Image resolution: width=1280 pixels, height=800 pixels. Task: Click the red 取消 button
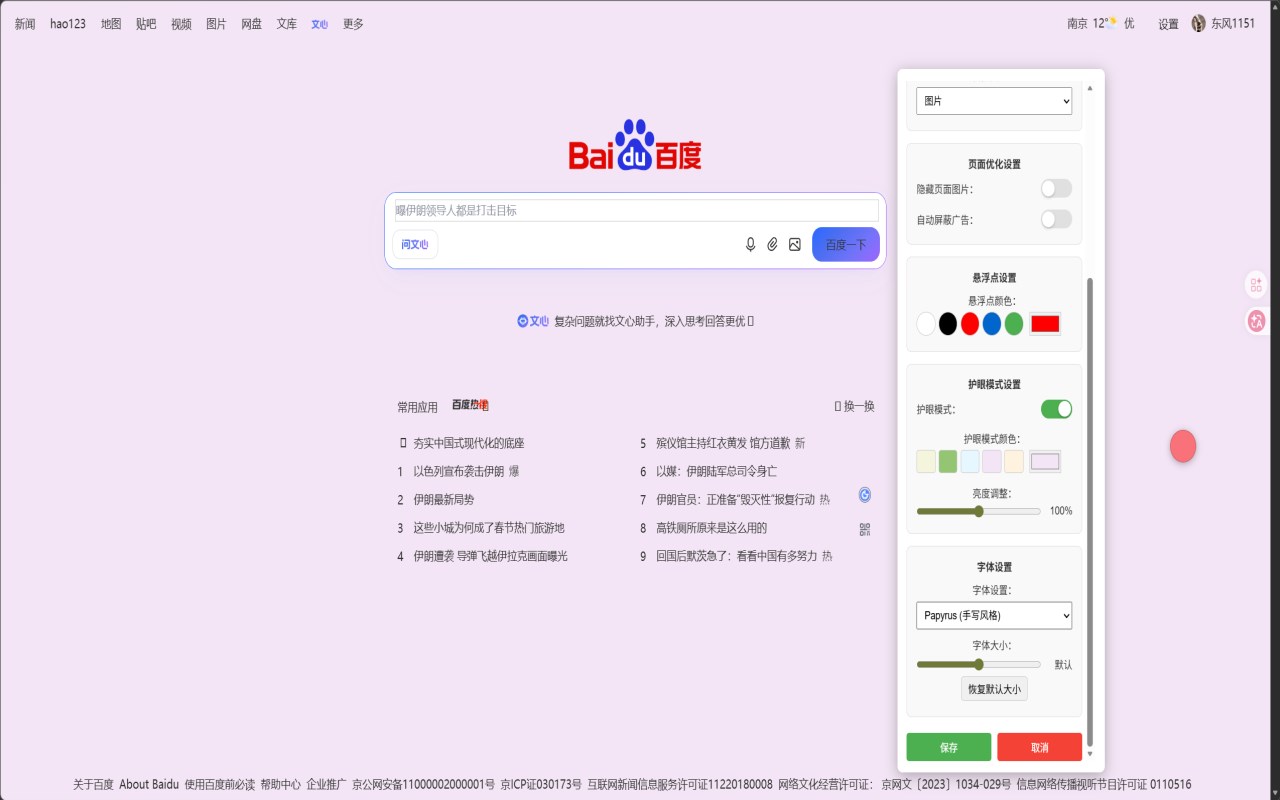click(x=1040, y=747)
